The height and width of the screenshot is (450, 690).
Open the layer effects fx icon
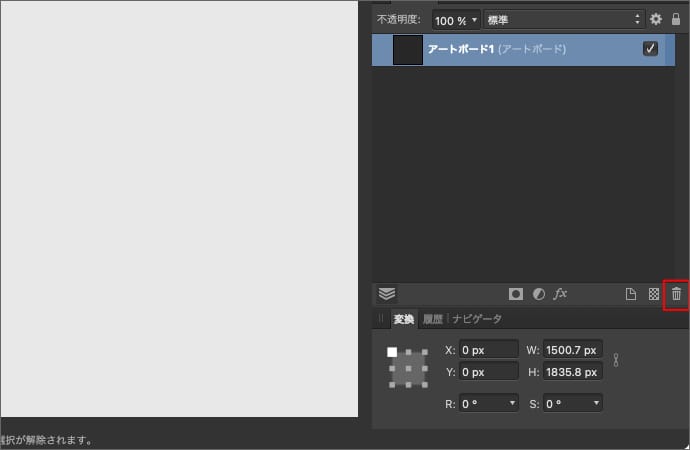561,294
